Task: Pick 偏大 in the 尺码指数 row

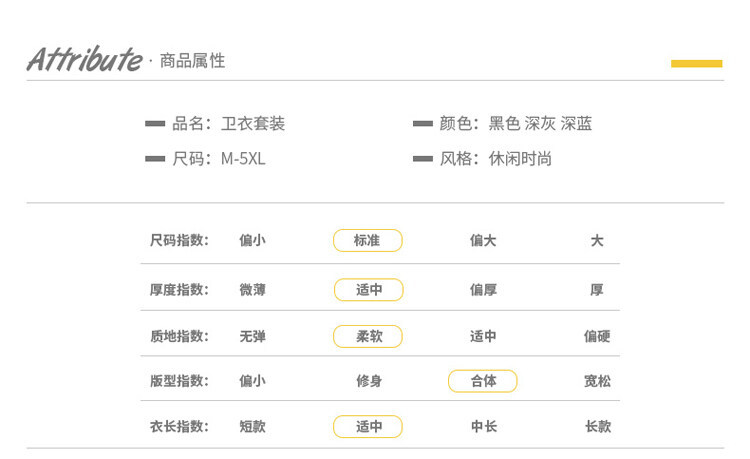Action: coord(483,240)
